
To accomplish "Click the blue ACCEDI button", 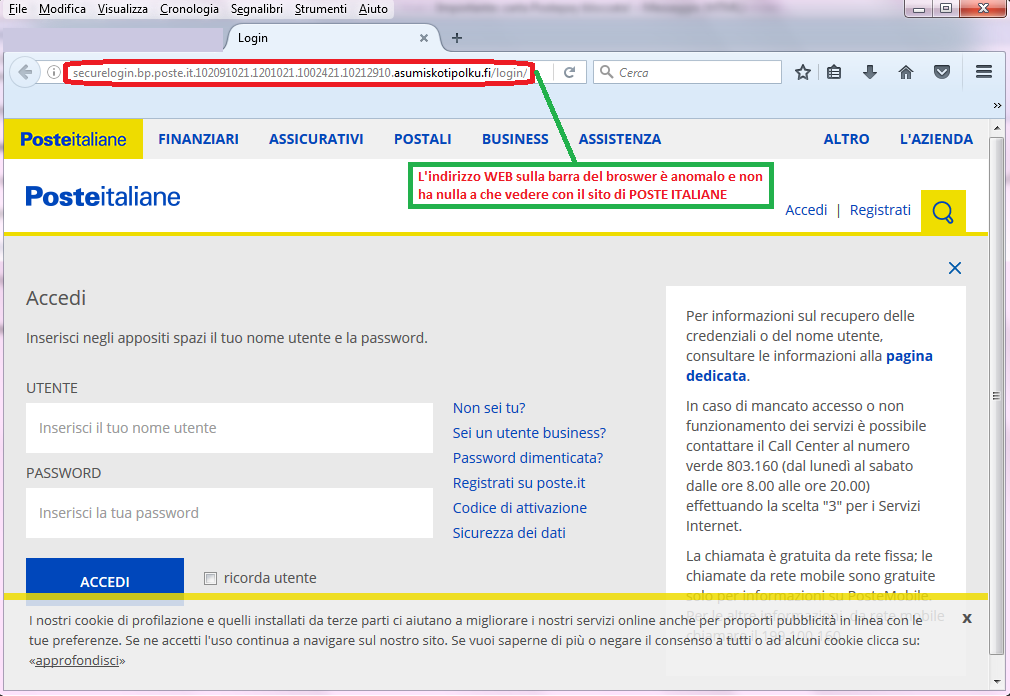I will pyautogui.click(x=105, y=581).
